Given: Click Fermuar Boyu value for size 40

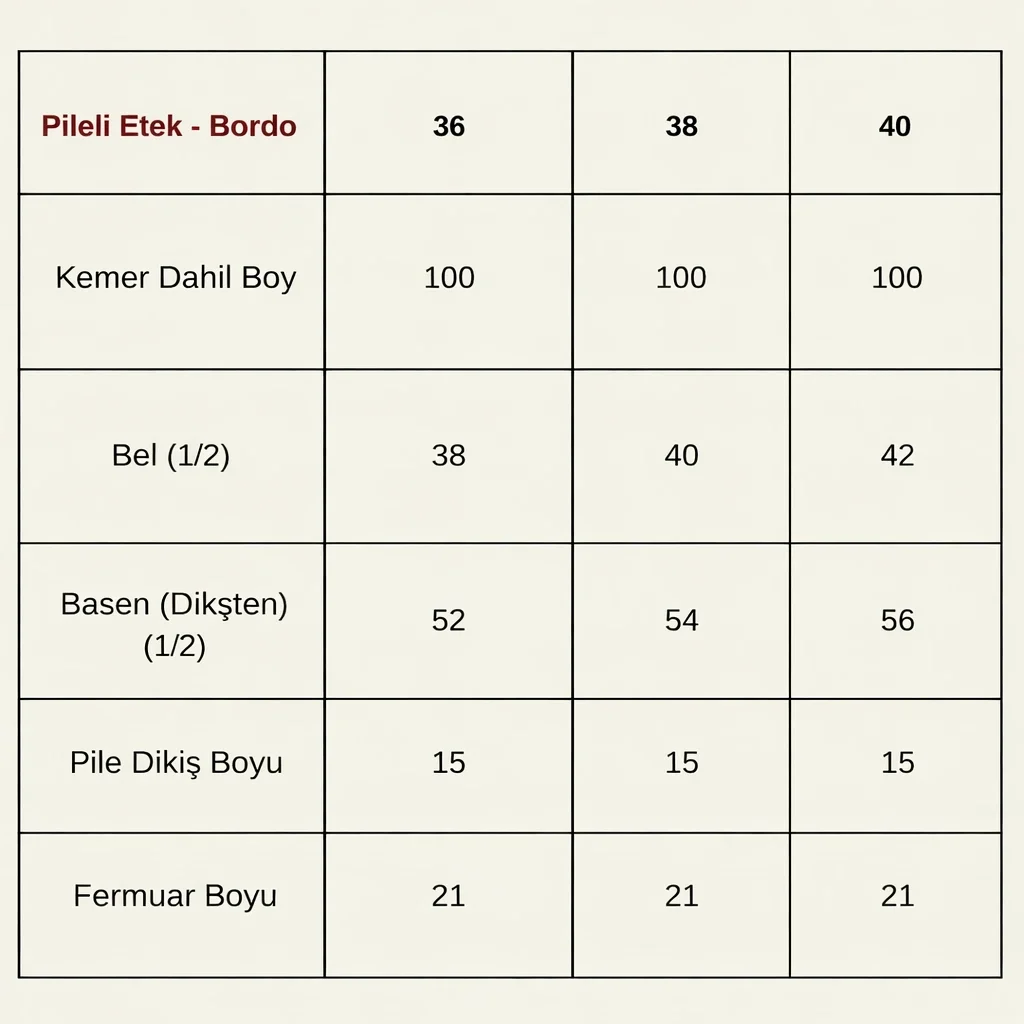Looking at the screenshot, I should point(897,896).
